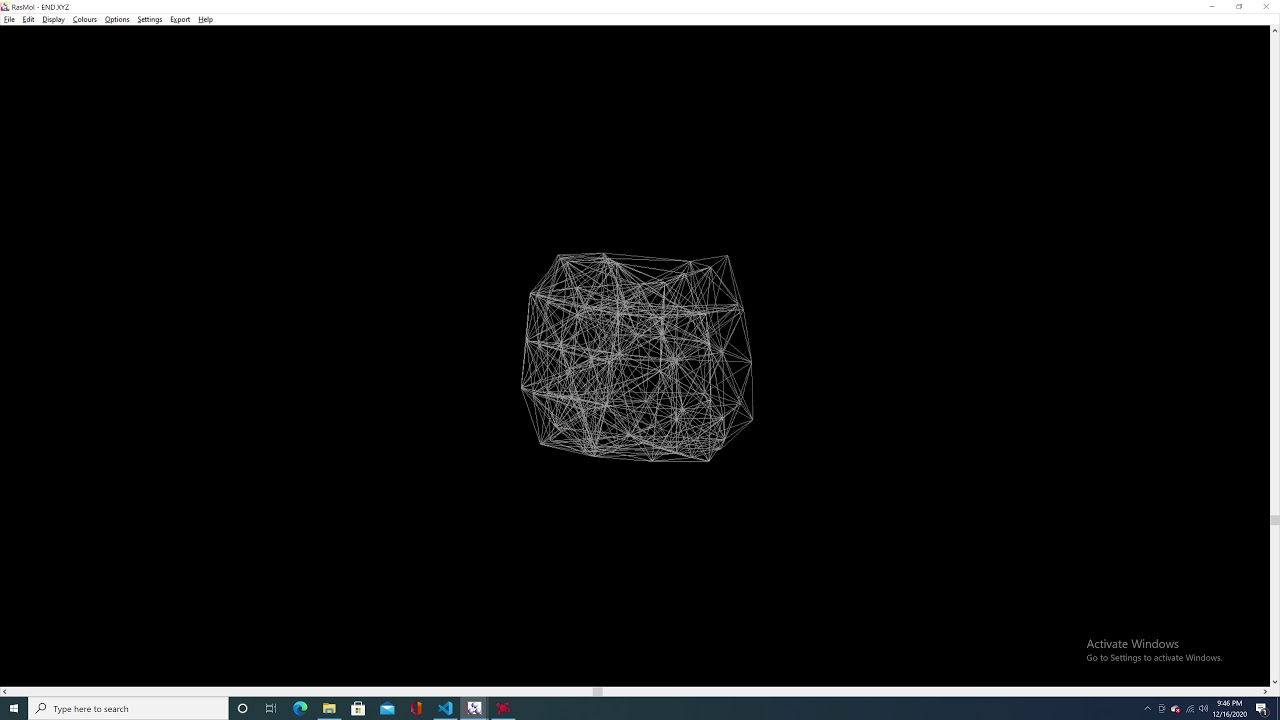Viewport: 1280px width, 720px height.
Task: Open the Display menu
Action: coord(53,19)
